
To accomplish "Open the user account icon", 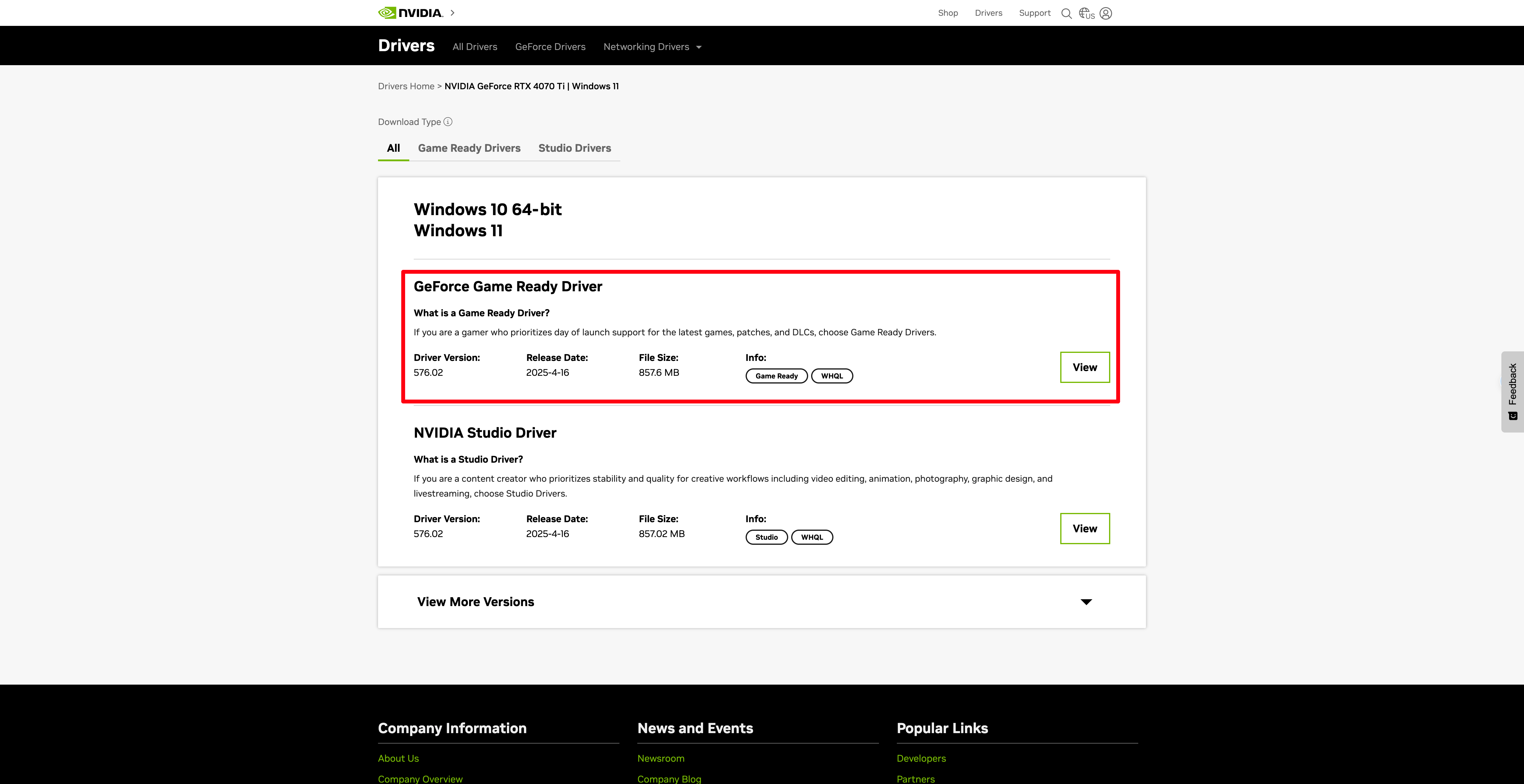I will 1106,13.
